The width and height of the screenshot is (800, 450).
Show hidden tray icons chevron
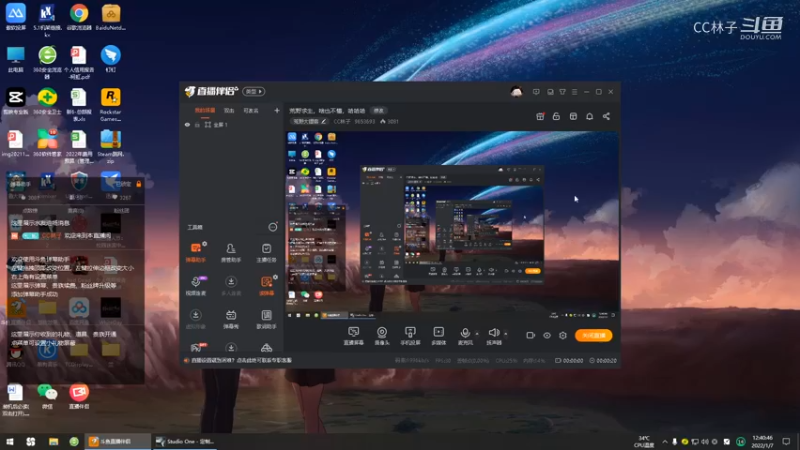click(x=665, y=442)
